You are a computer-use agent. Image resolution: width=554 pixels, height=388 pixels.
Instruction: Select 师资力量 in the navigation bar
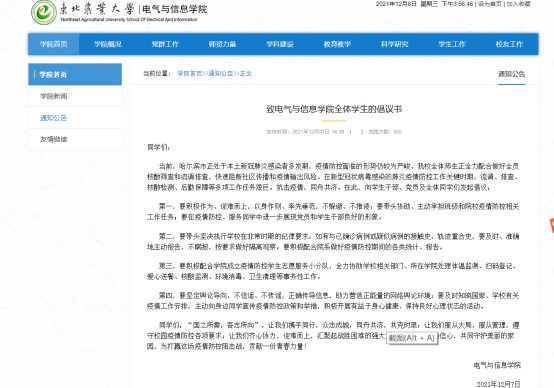[x=222, y=44]
